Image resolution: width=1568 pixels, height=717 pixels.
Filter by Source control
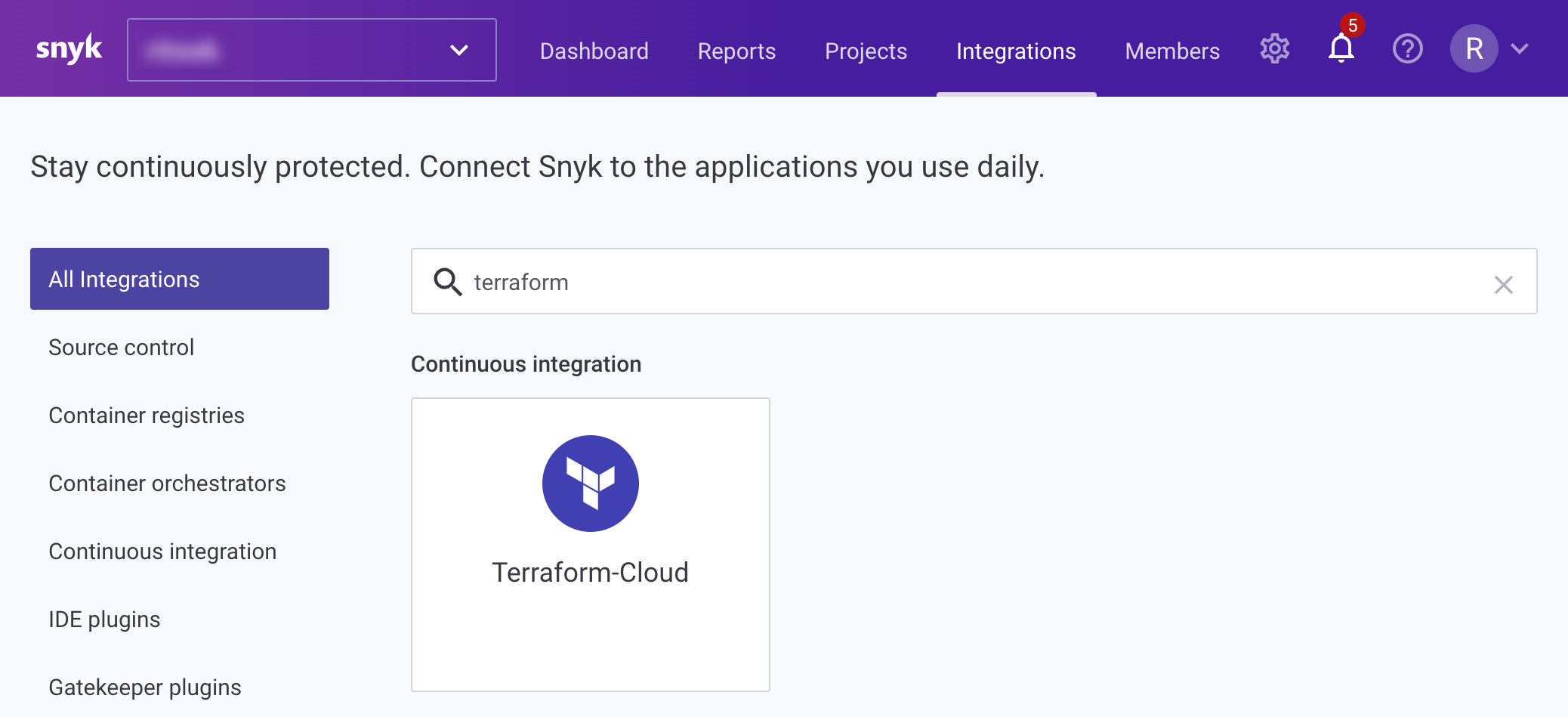(122, 348)
